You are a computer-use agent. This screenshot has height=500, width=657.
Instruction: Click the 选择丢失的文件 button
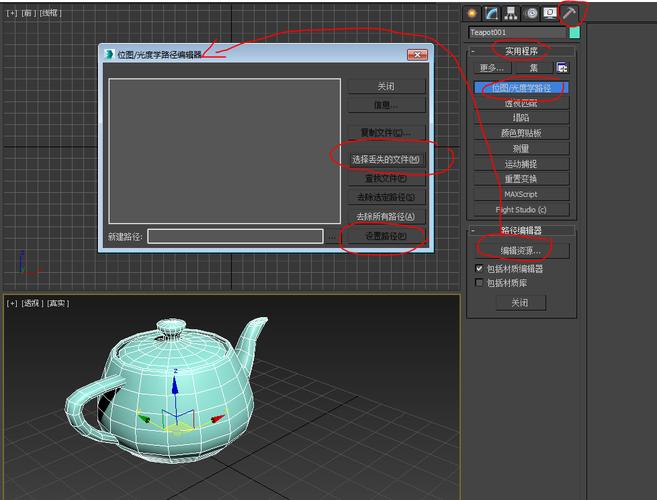386,159
